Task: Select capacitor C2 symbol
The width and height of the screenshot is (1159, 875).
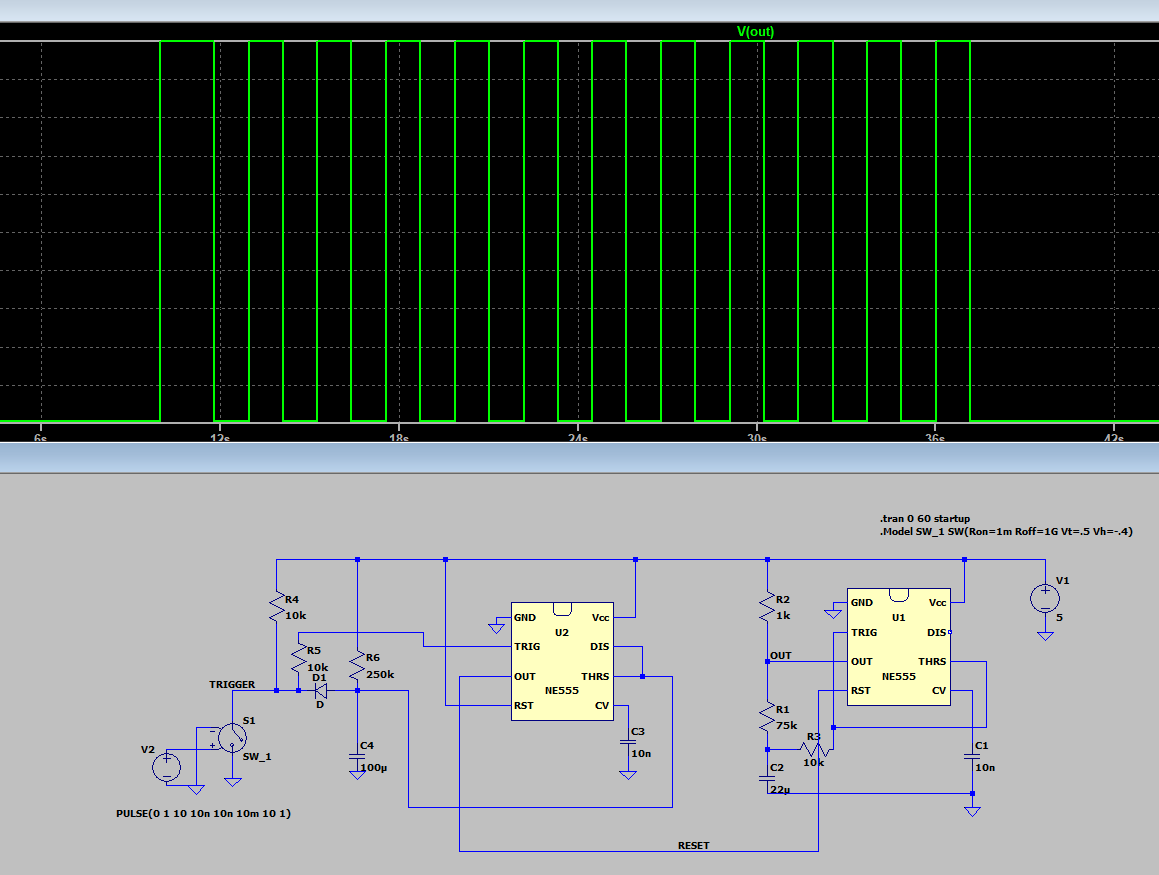Action: pyautogui.click(x=766, y=776)
